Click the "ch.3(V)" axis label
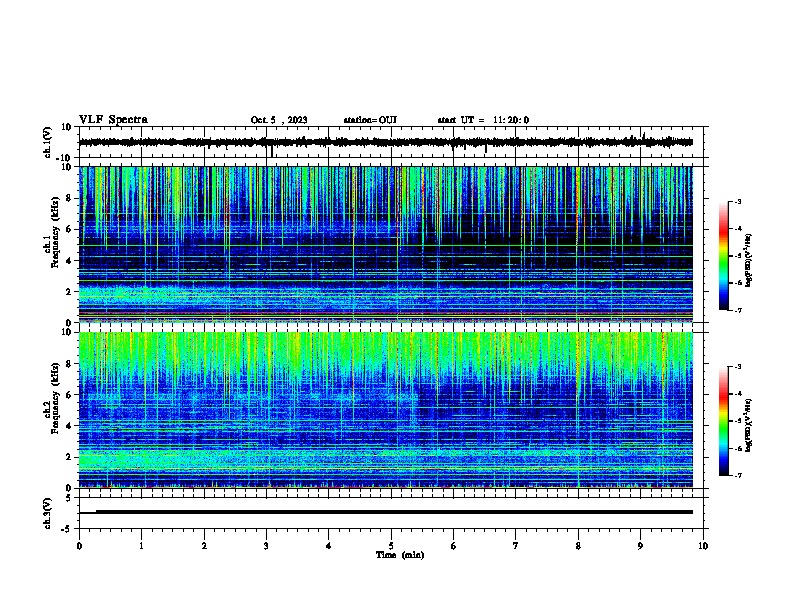The width and height of the screenshot is (792, 612). [x=48, y=513]
